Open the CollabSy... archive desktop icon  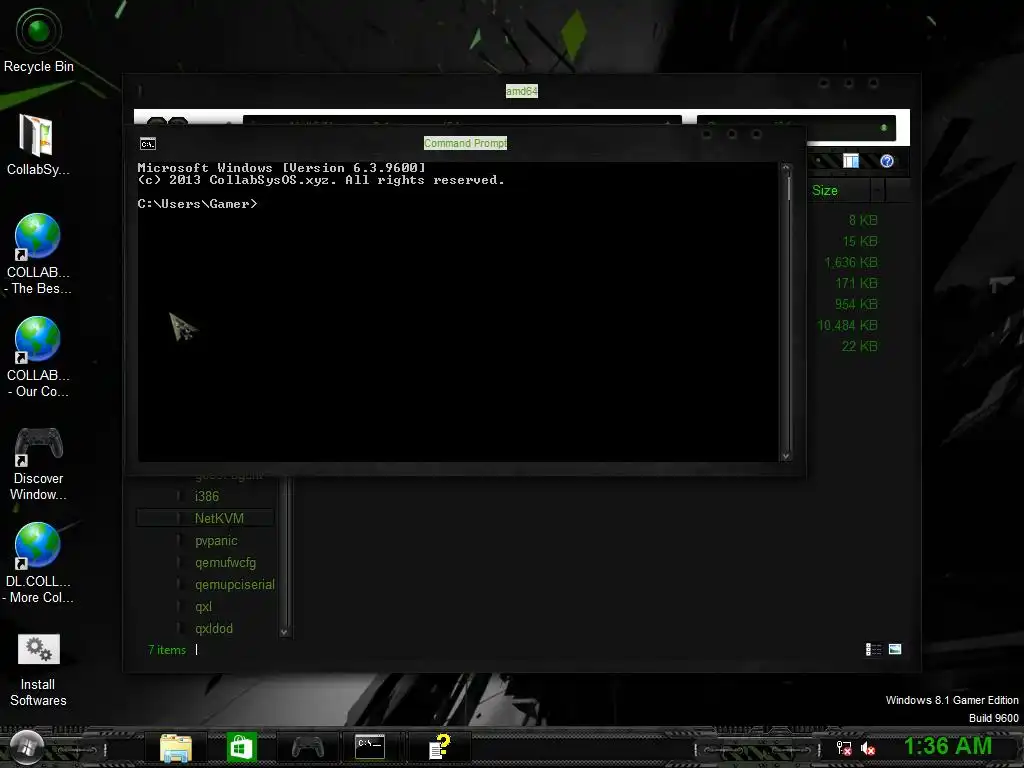pyautogui.click(x=38, y=144)
